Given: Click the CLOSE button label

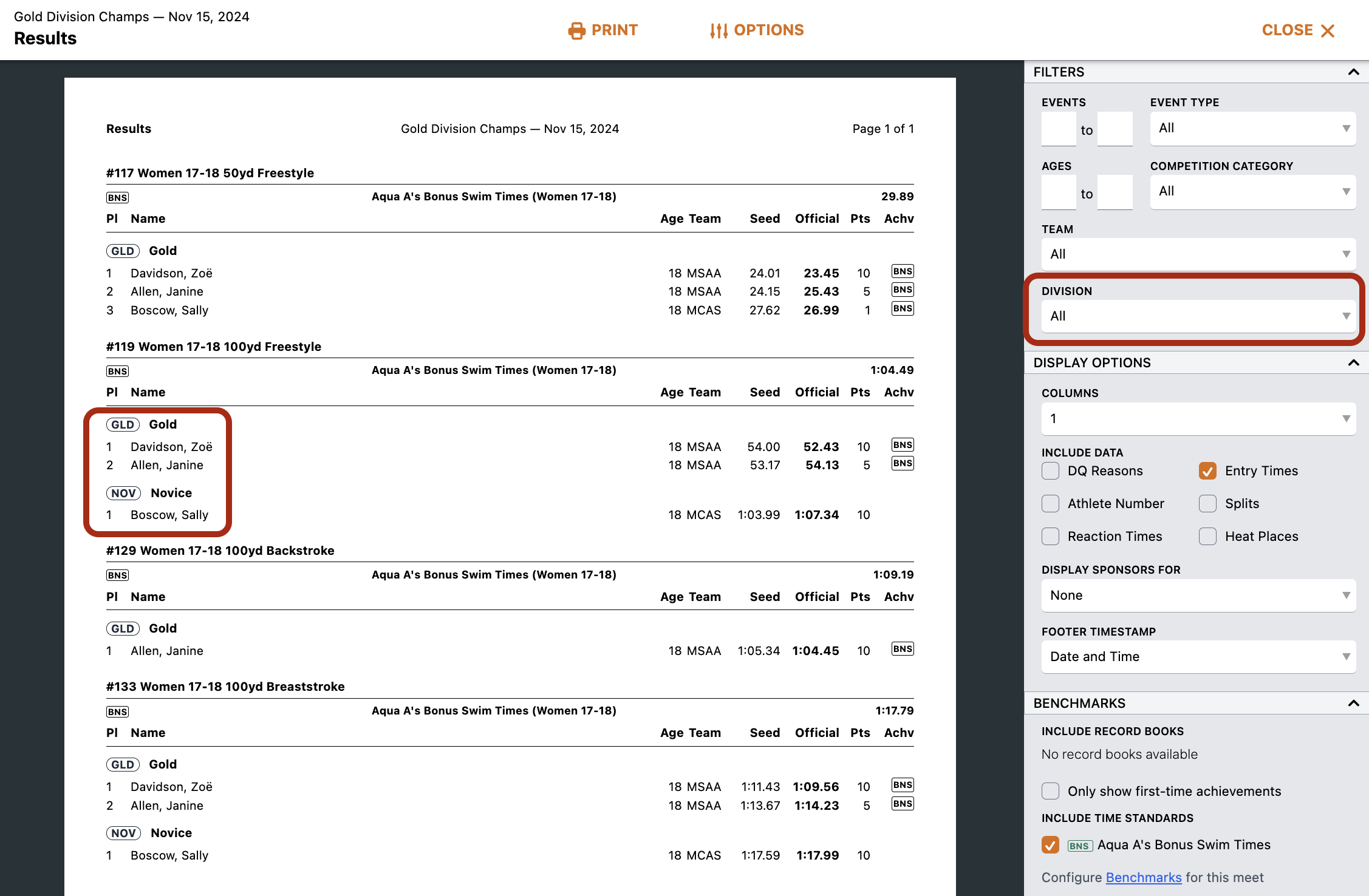Looking at the screenshot, I should click(x=1287, y=30).
